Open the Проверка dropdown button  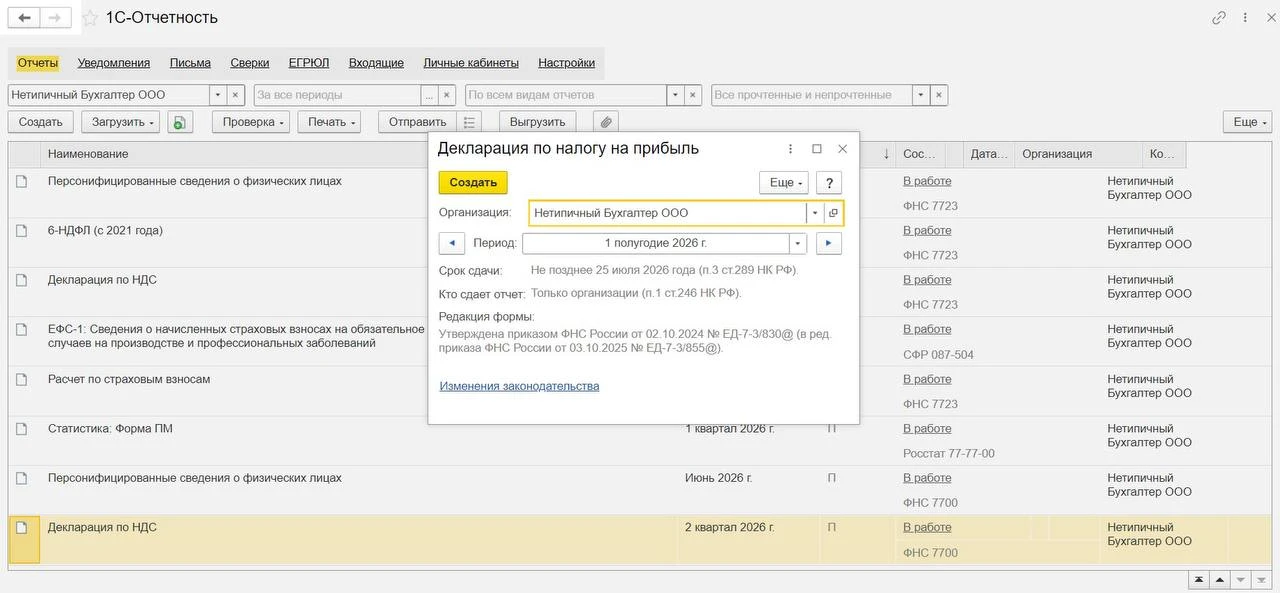(251, 122)
